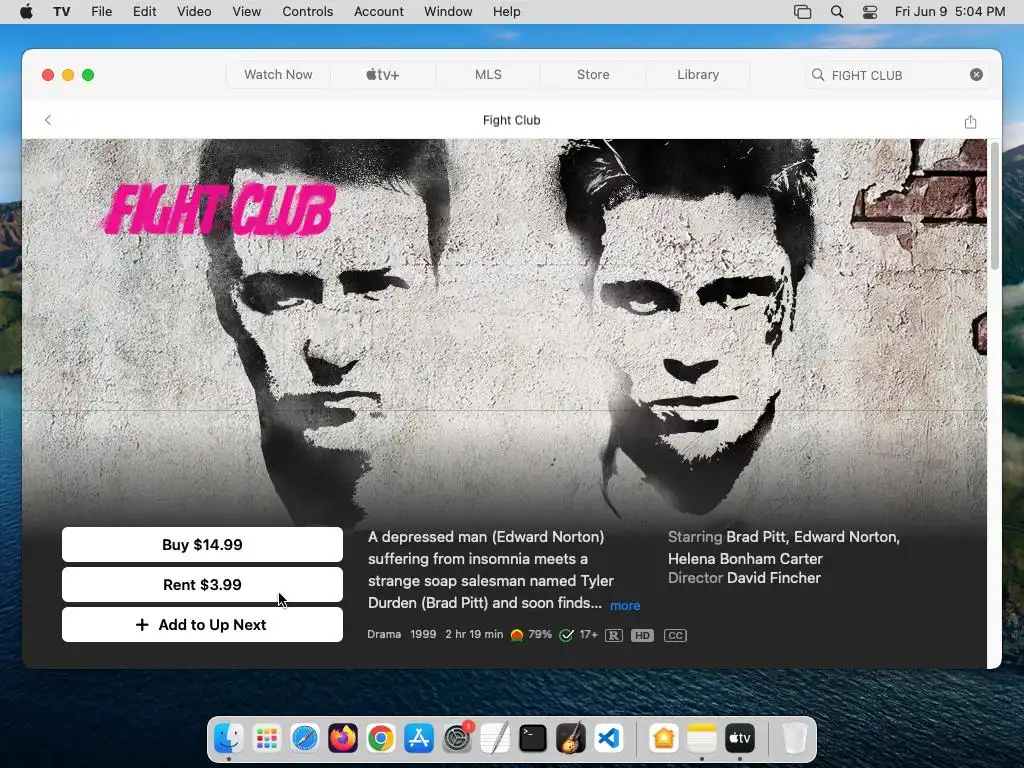Click the Fight Club page title
This screenshot has width=1024, height=768.
(x=511, y=120)
